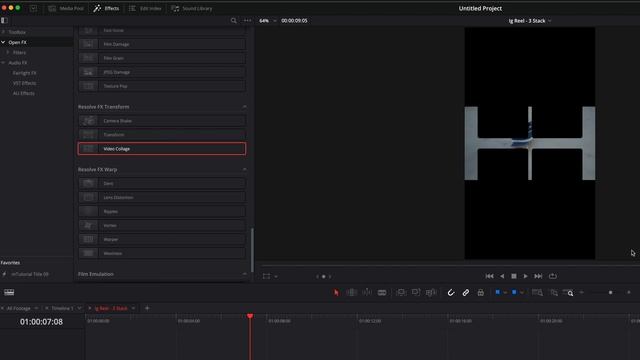
Task: Expand the Filters tree item
Action: tap(8, 52)
